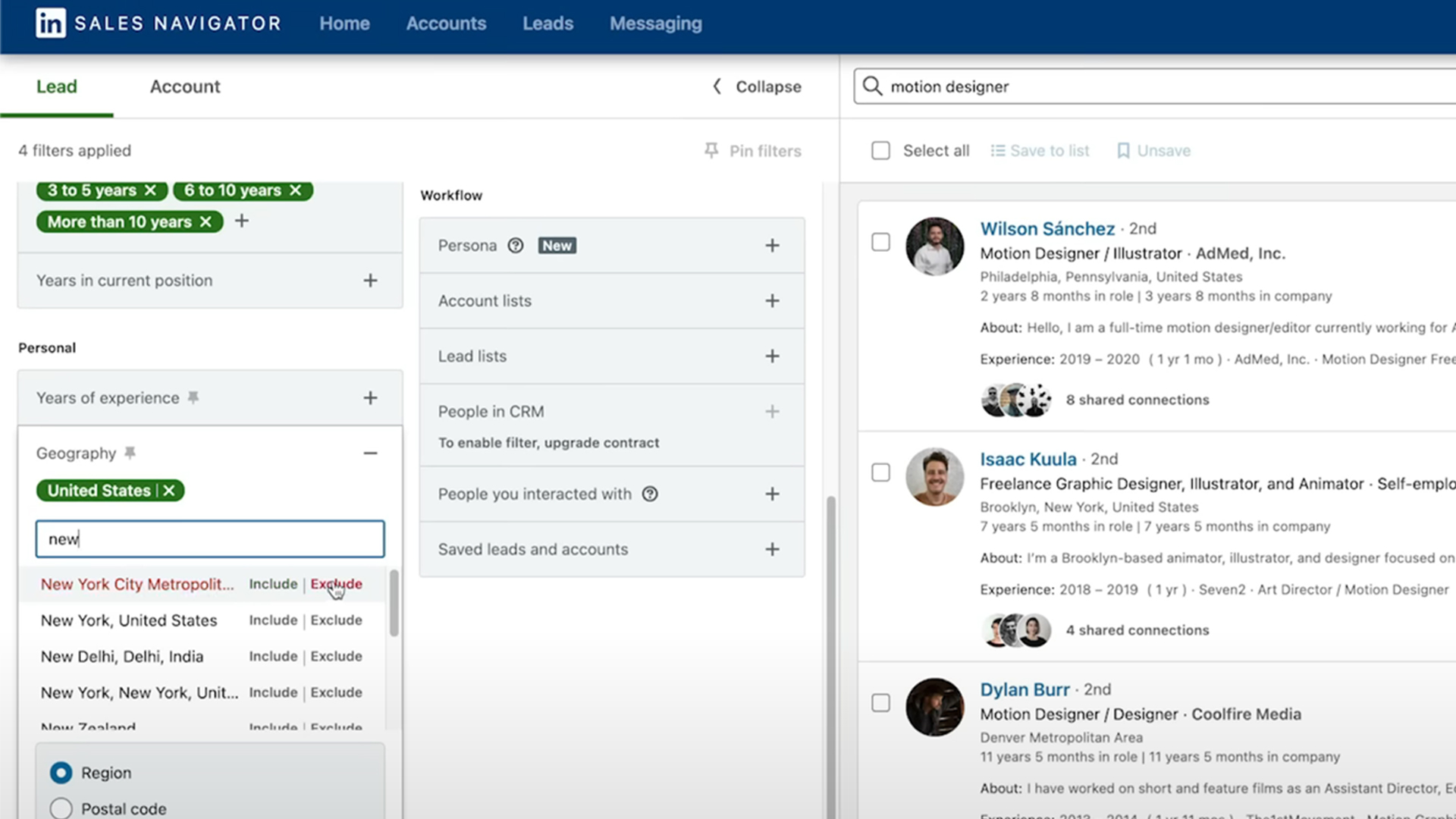Screen dimensions: 1456x819
Task: Check the box for Wilson Sánchez
Action: (x=880, y=242)
